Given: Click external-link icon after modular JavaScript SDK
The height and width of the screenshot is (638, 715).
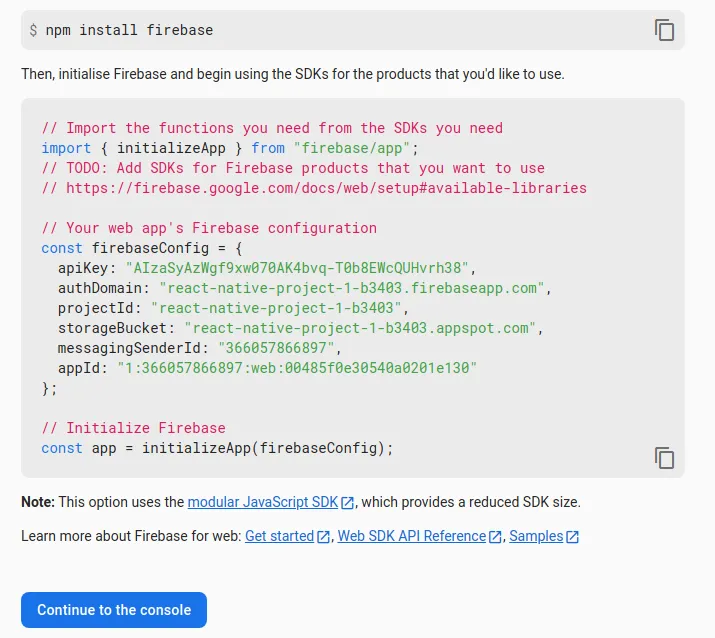Looking at the screenshot, I should (x=347, y=503).
